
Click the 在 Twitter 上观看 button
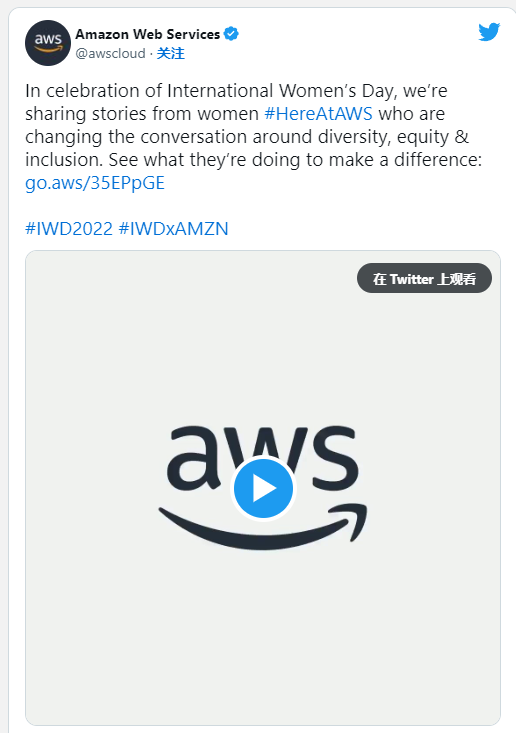[424, 279]
